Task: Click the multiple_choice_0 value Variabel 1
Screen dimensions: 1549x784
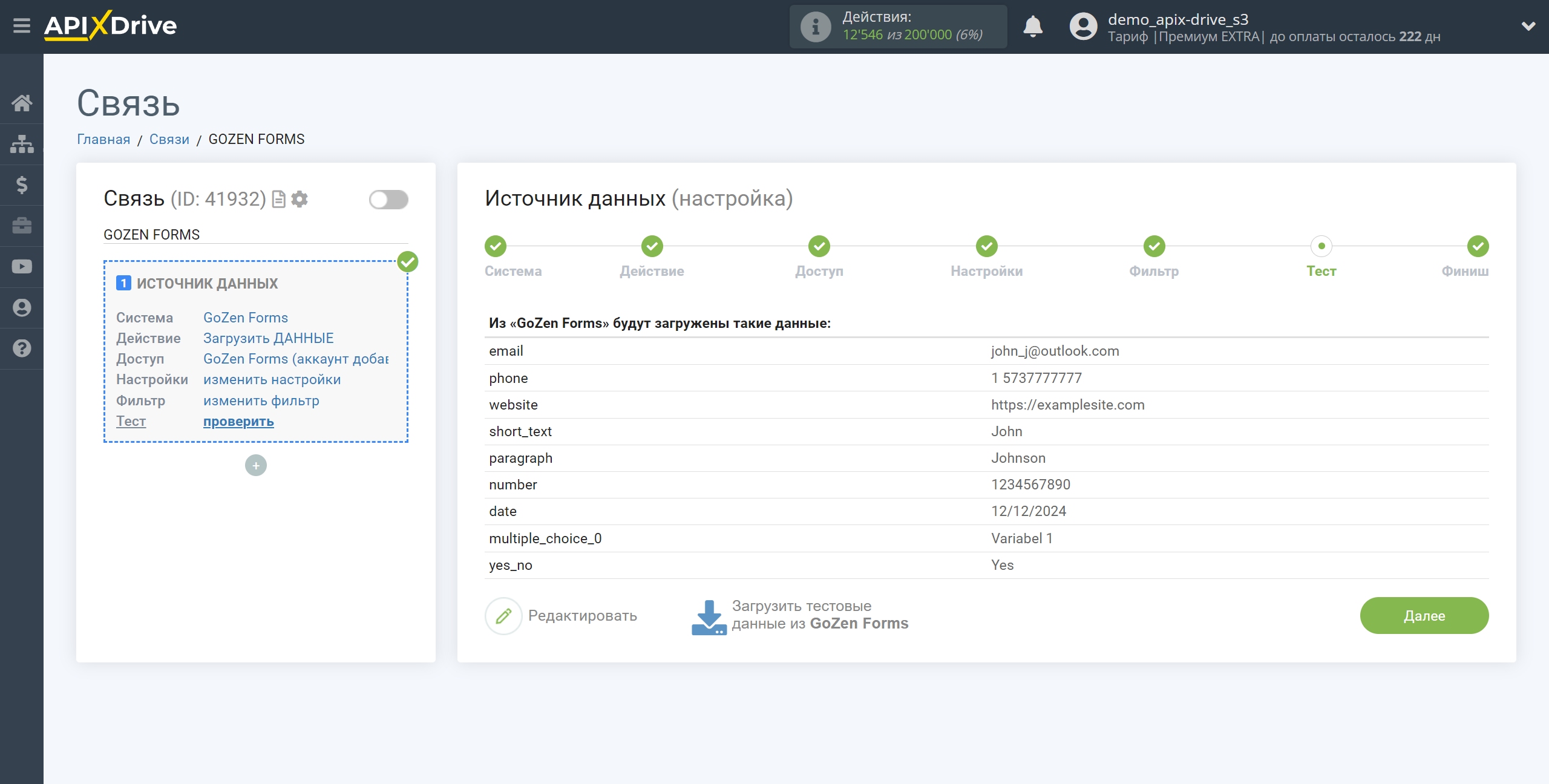Action: click(1022, 538)
